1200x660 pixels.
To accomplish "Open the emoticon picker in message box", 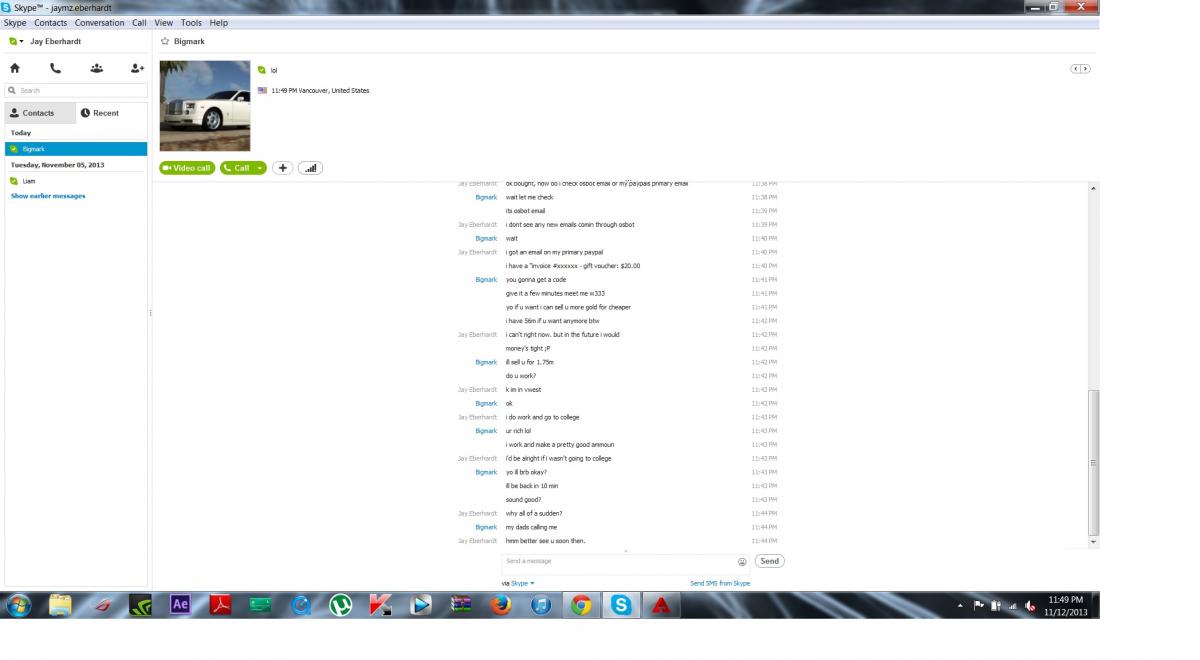I will pyautogui.click(x=742, y=562).
